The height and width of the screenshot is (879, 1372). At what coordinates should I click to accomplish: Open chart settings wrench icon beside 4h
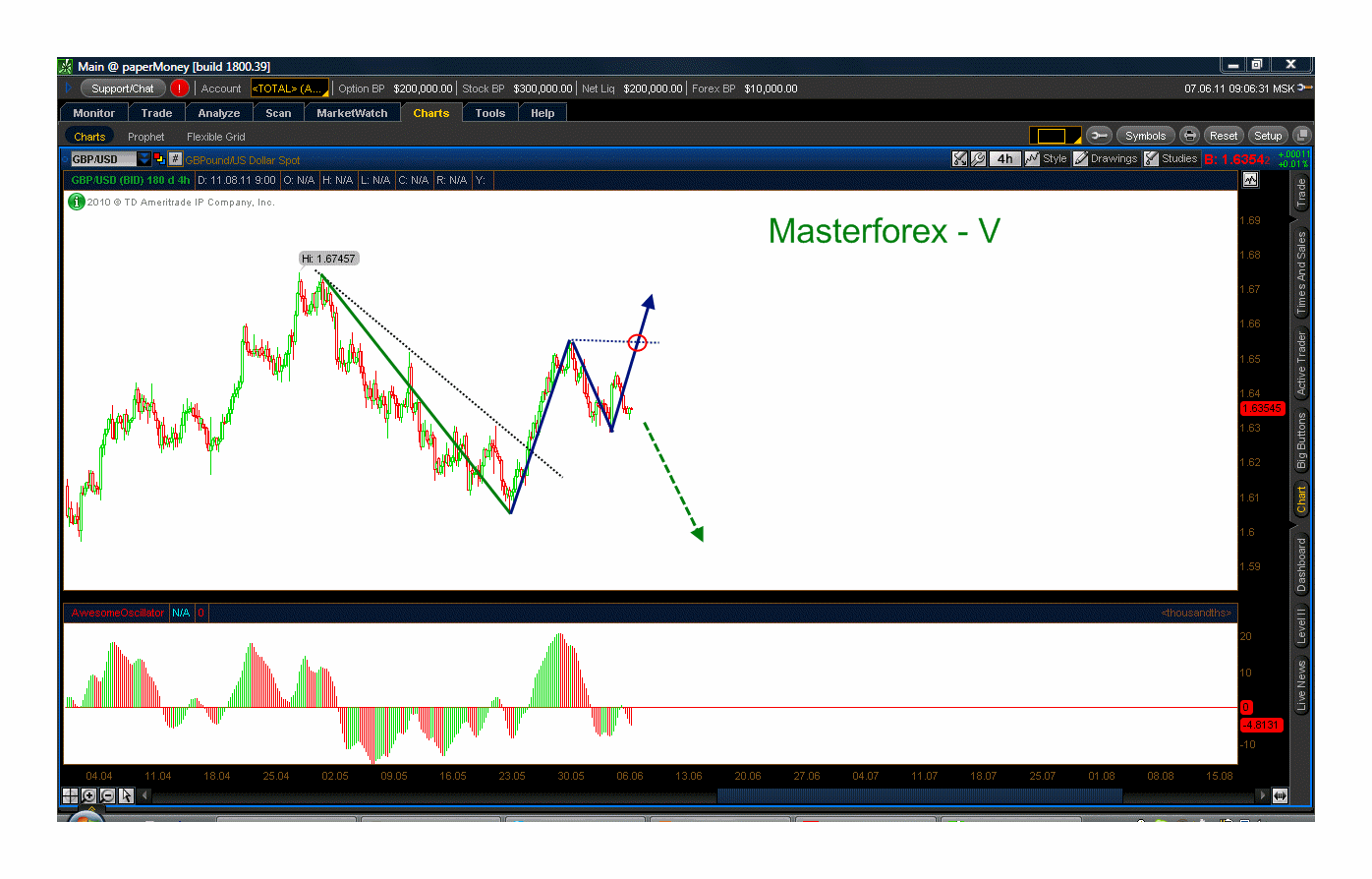pos(978,158)
